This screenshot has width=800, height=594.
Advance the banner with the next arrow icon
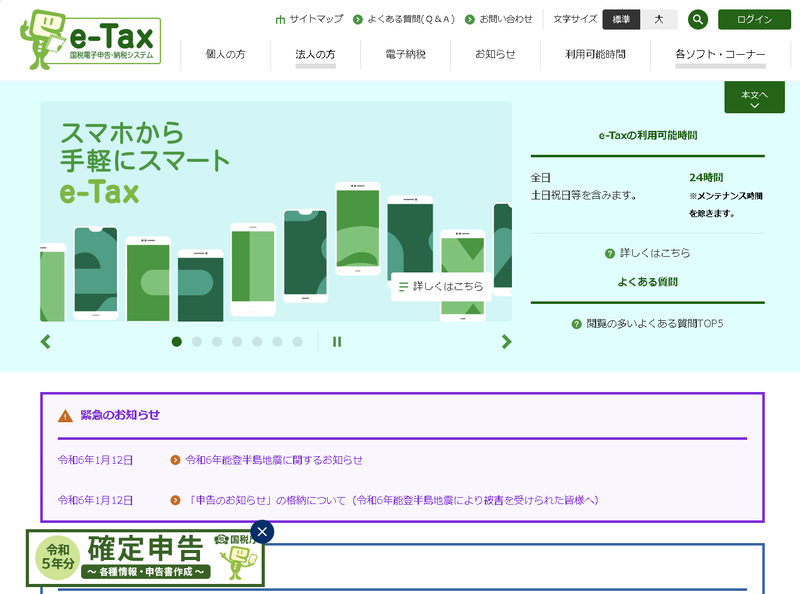506,341
